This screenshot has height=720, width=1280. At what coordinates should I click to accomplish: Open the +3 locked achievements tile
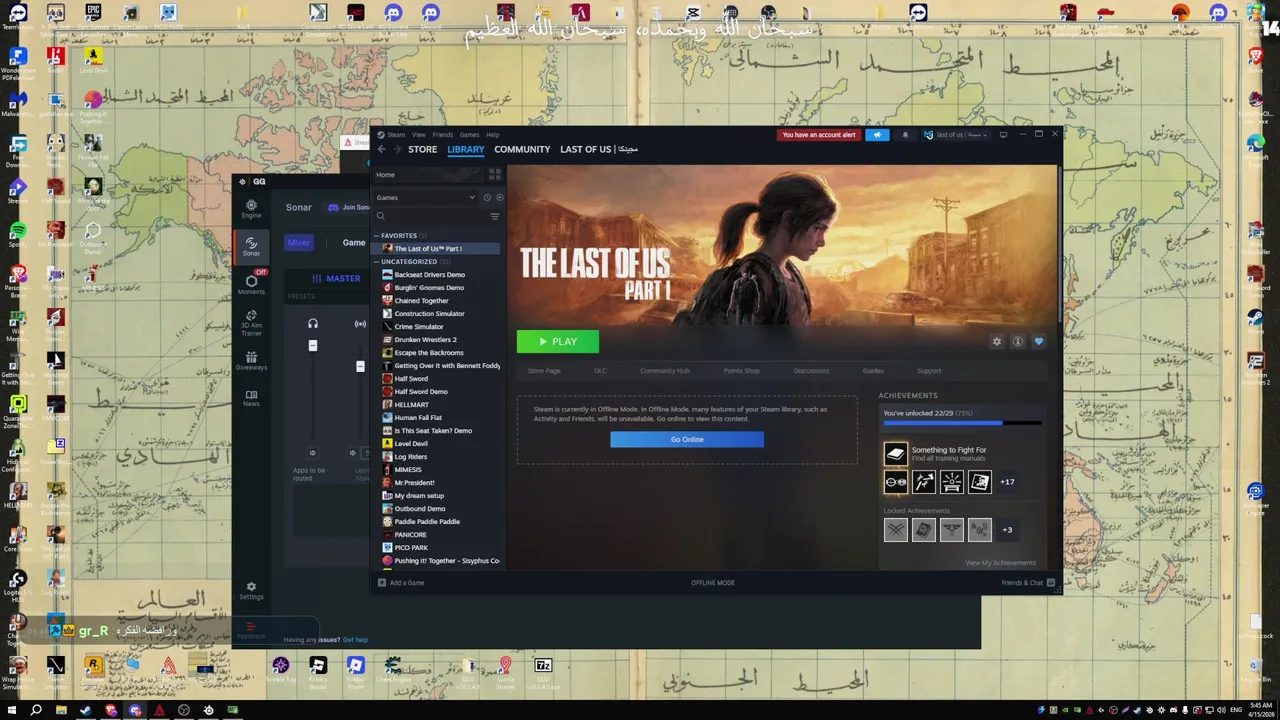1007,530
